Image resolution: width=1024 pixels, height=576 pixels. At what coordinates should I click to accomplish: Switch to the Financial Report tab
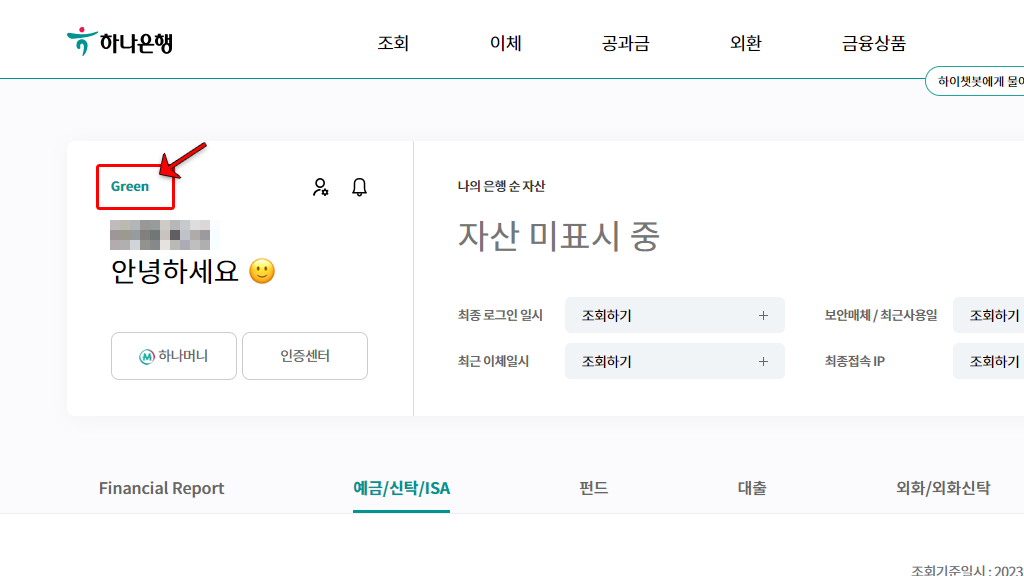click(161, 488)
